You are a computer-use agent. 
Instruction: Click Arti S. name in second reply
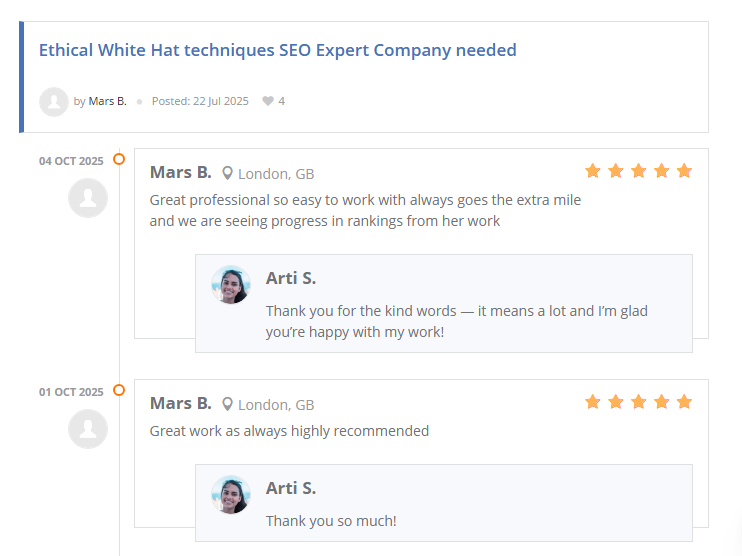tap(291, 488)
